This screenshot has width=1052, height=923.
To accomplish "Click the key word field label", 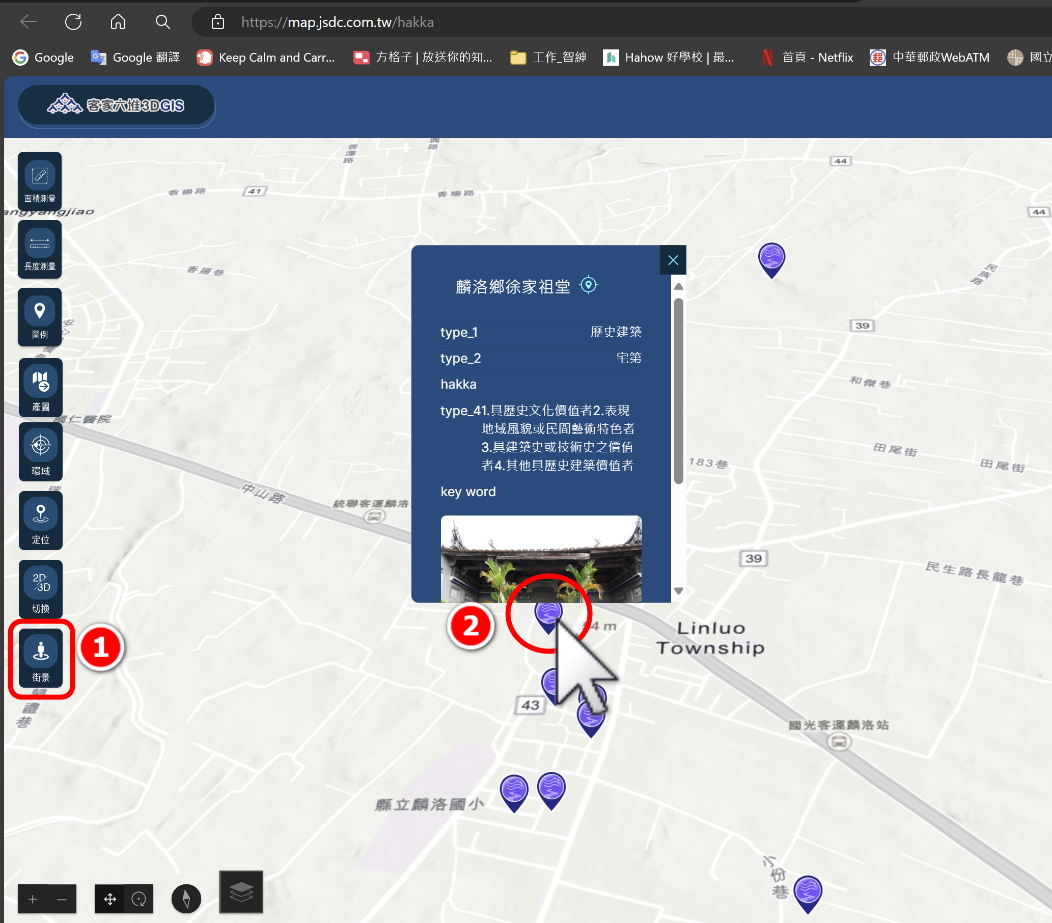I will (468, 492).
